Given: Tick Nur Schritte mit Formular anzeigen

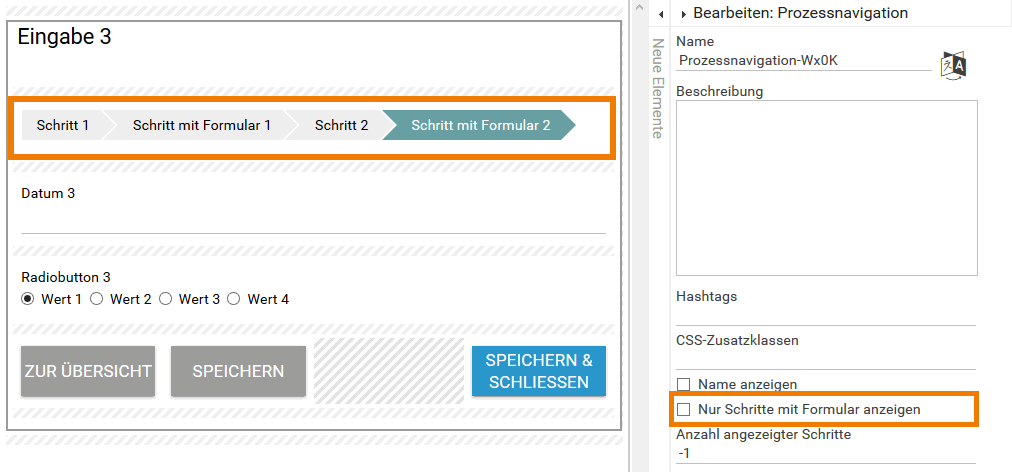Looking at the screenshot, I should pyautogui.click(x=684, y=409).
